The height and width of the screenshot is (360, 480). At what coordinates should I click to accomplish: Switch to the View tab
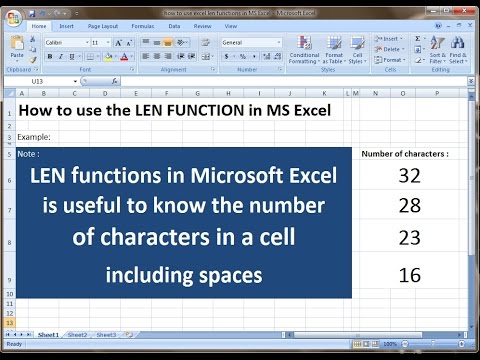tap(230, 26)
